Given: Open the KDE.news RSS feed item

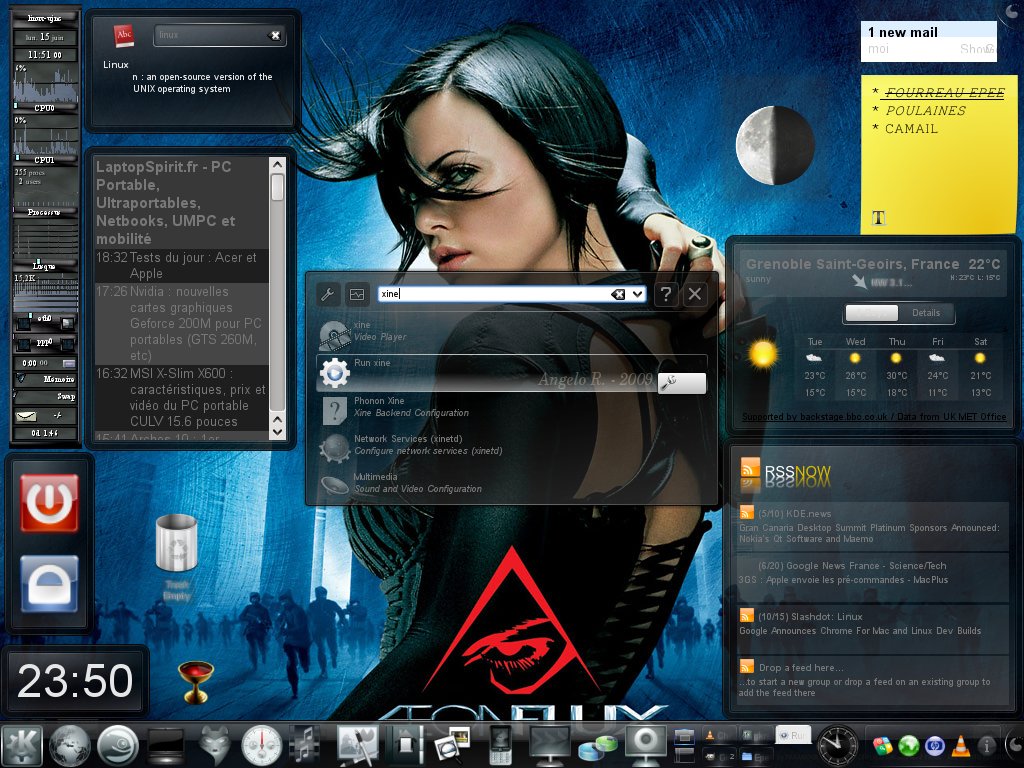Looking at the screenshot, I should (x=871, y=525).
